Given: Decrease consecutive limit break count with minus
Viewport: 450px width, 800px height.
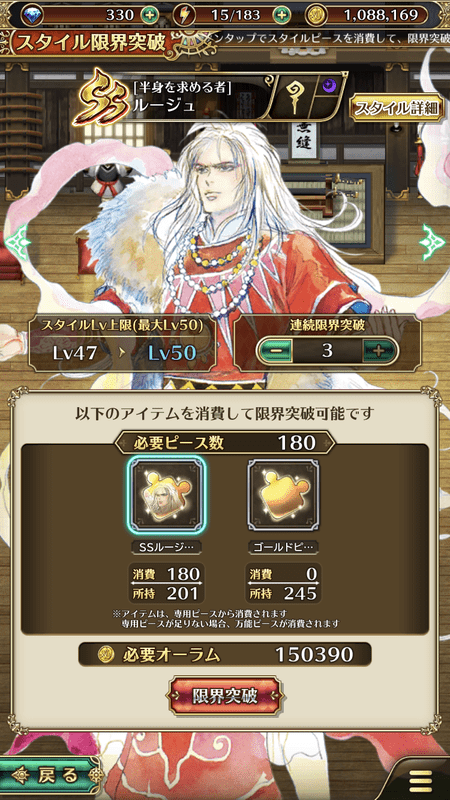Looking at the screenshot, I should tap(277, 351).
